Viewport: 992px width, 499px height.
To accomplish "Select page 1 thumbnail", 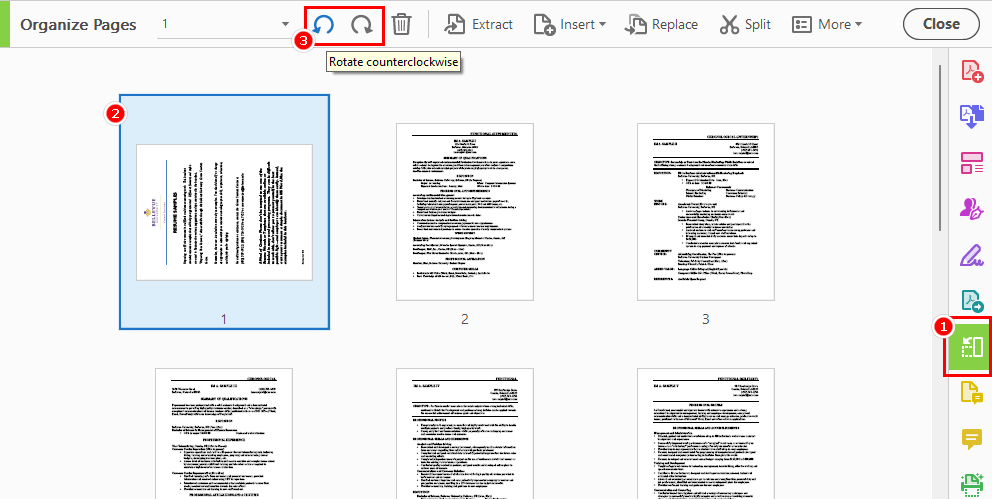I will (225, 212).
